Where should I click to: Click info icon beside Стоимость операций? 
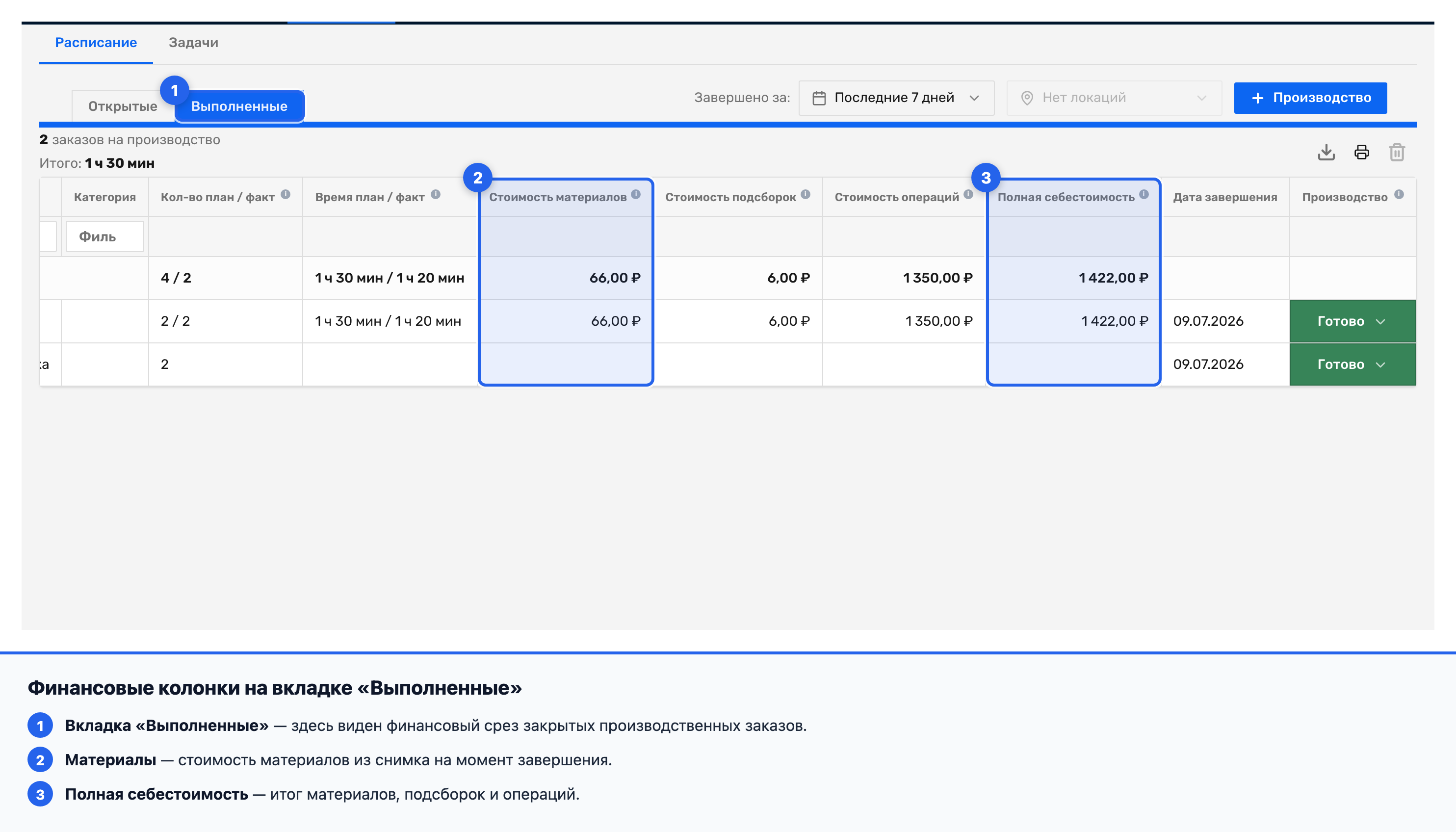click(968, 194)
